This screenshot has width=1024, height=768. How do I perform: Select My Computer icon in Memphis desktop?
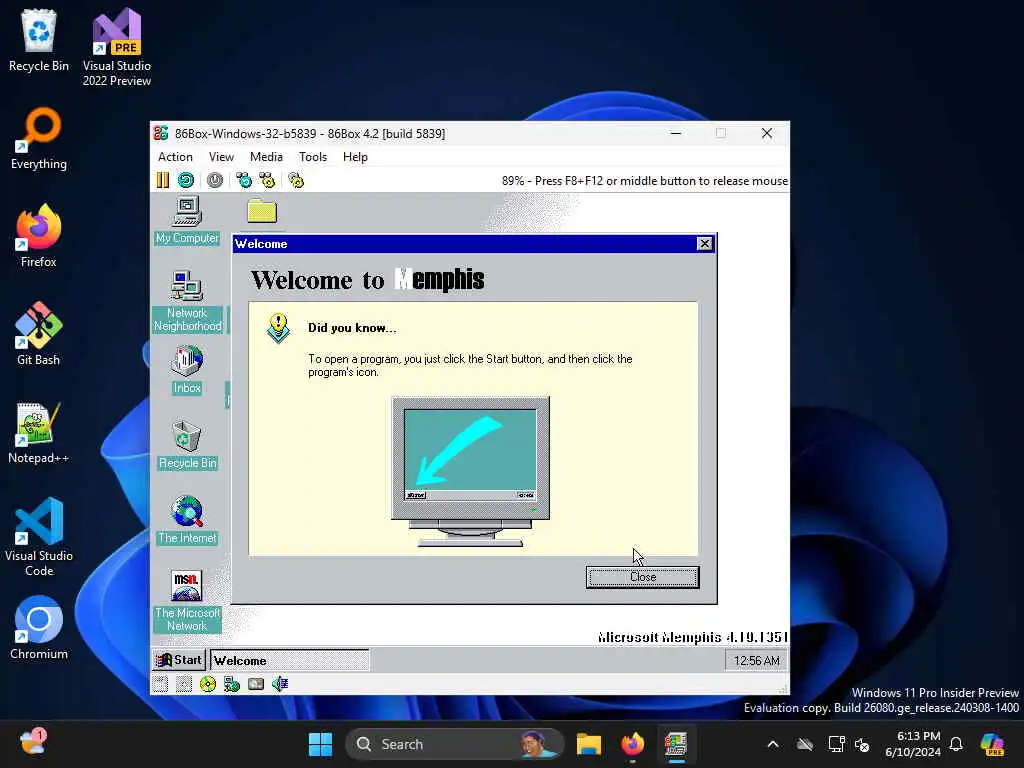[x=187, y=221]
